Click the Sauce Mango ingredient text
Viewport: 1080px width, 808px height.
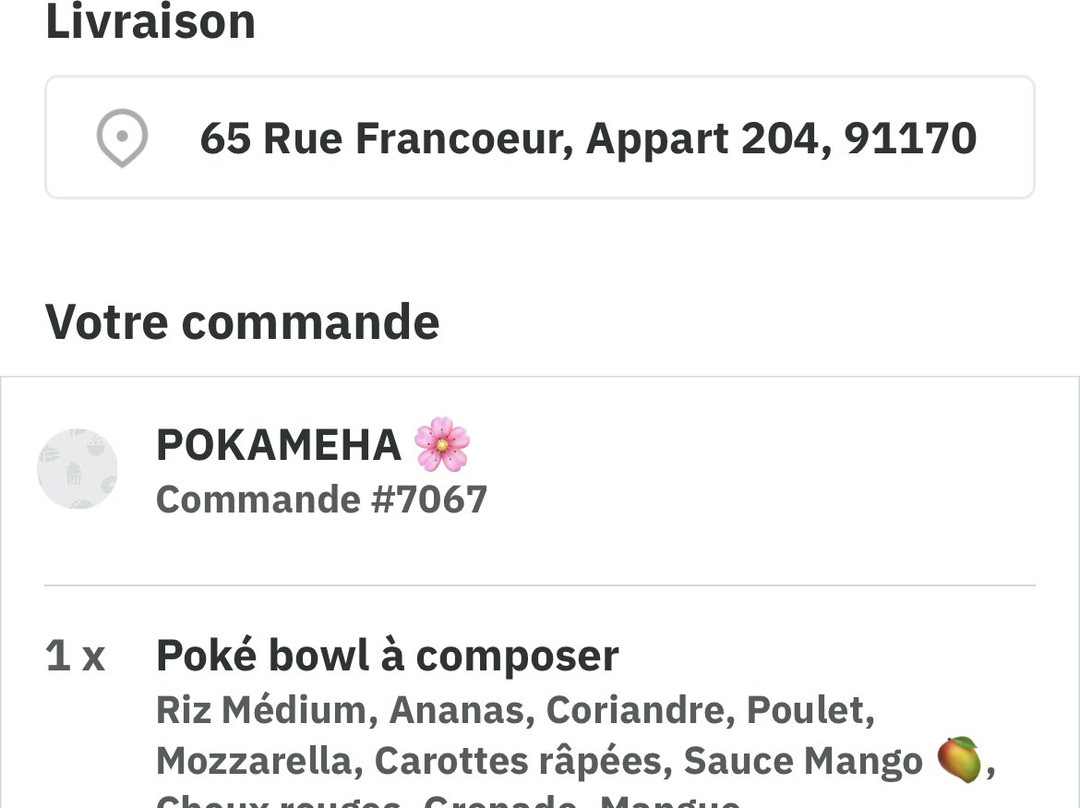click(803, 761)
